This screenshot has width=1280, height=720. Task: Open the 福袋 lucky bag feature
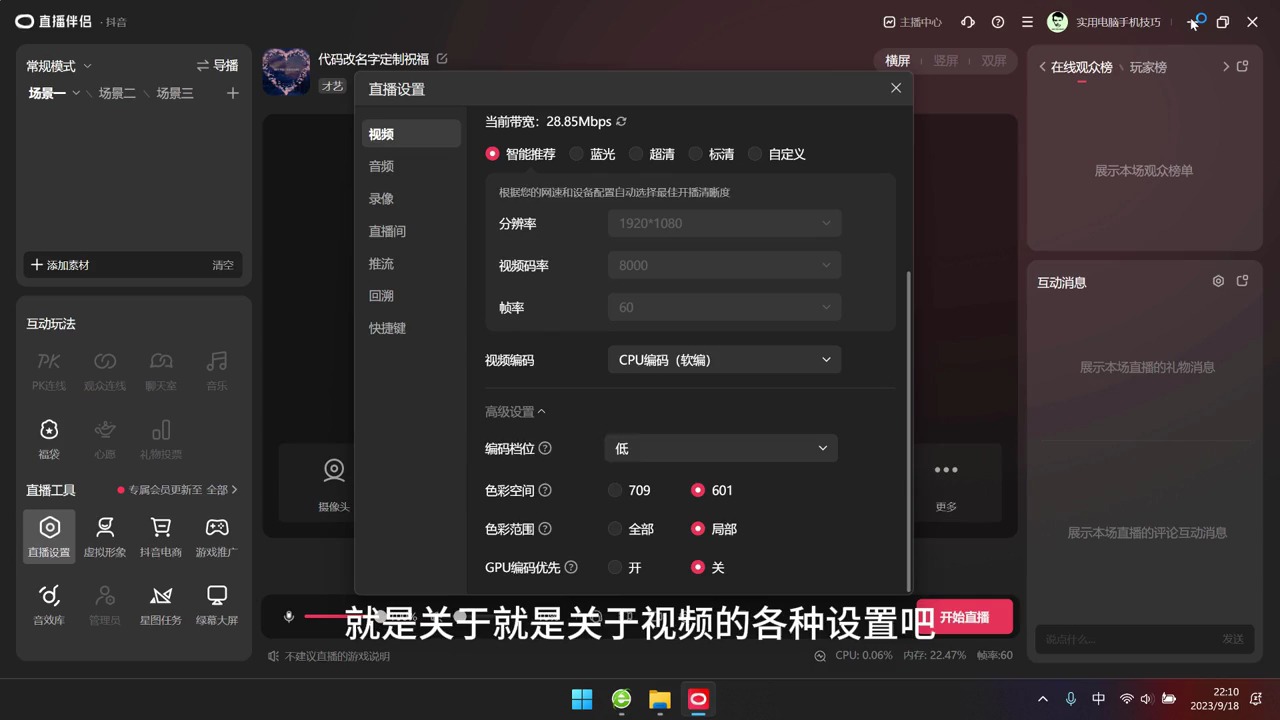click(x=49, y=438)
